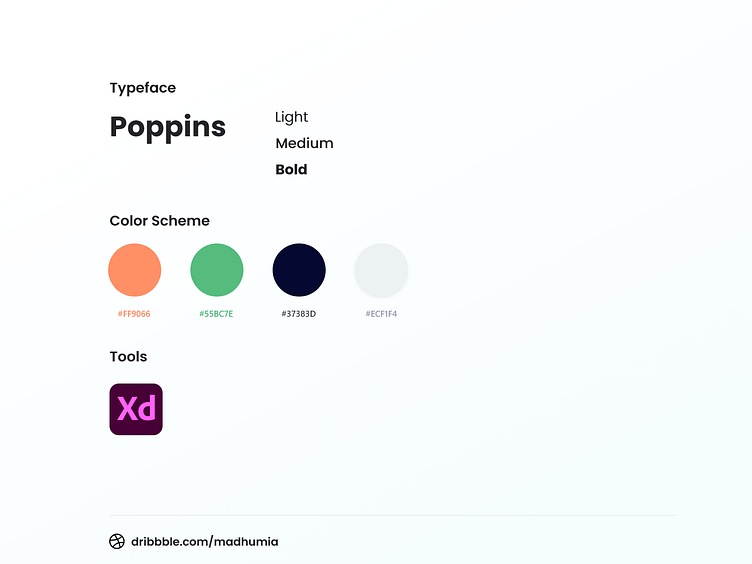
Task: Click the Dribbble basketball logo icon
Action: (117, 542)
